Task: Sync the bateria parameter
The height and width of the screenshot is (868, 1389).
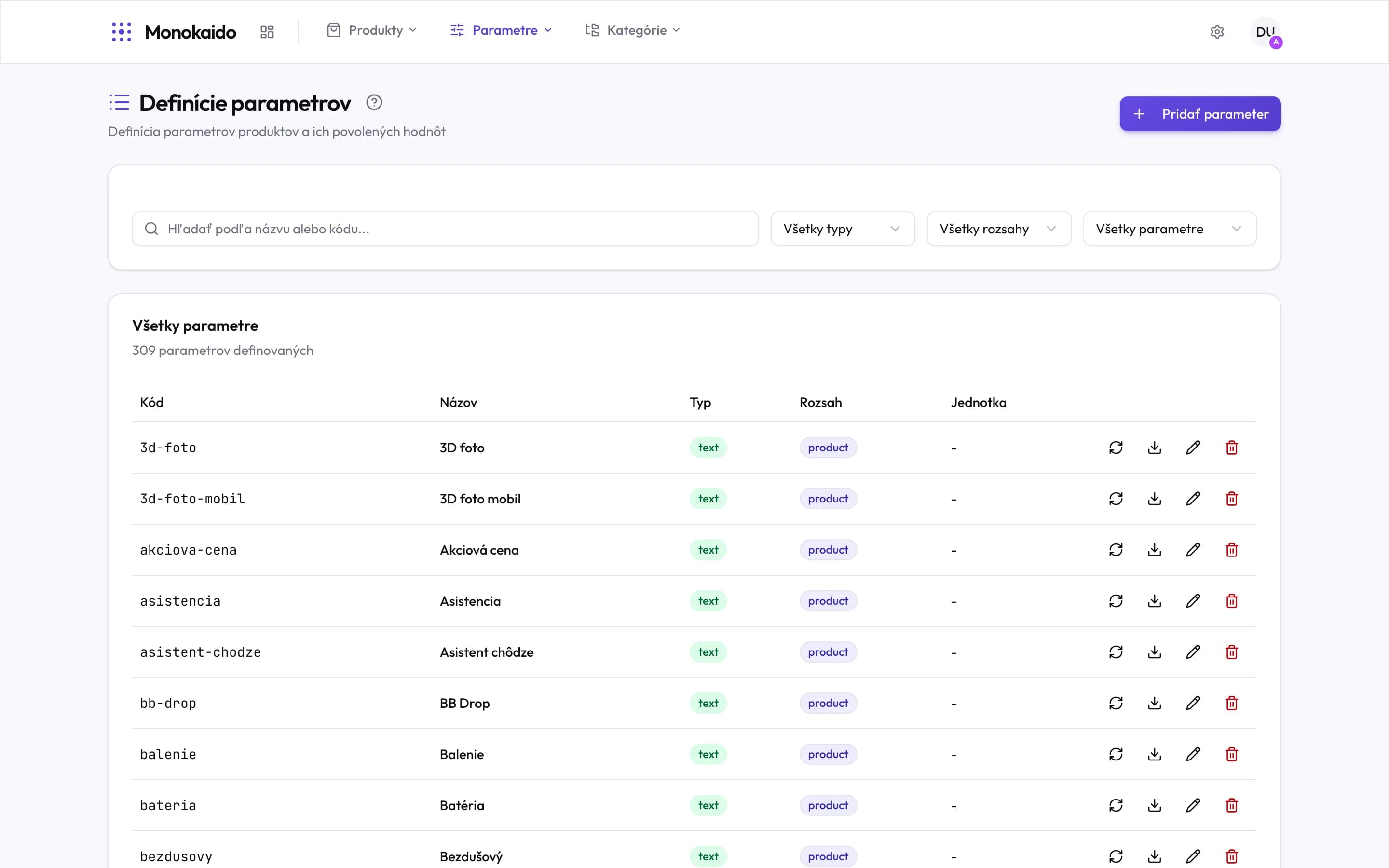Action: tap(1116, 805)
